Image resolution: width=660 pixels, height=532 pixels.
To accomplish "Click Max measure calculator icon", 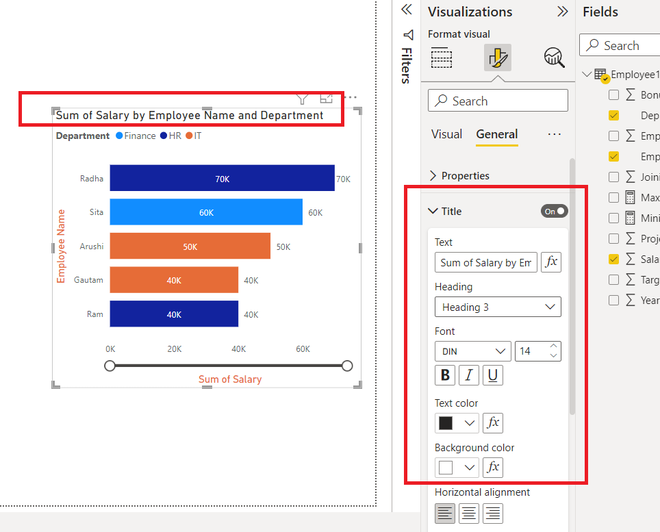I will [630, 197].
